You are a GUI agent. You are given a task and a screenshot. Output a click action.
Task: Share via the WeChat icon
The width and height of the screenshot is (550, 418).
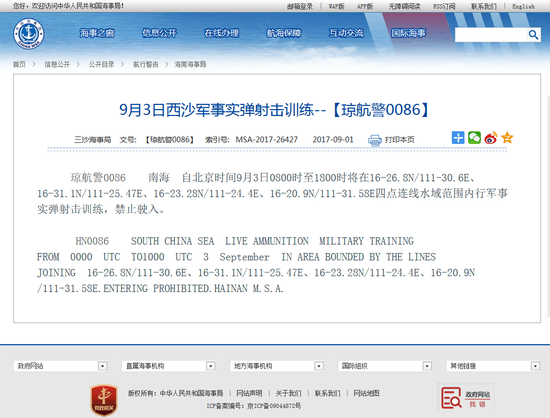pyautogui.click(x=474, y=138)
